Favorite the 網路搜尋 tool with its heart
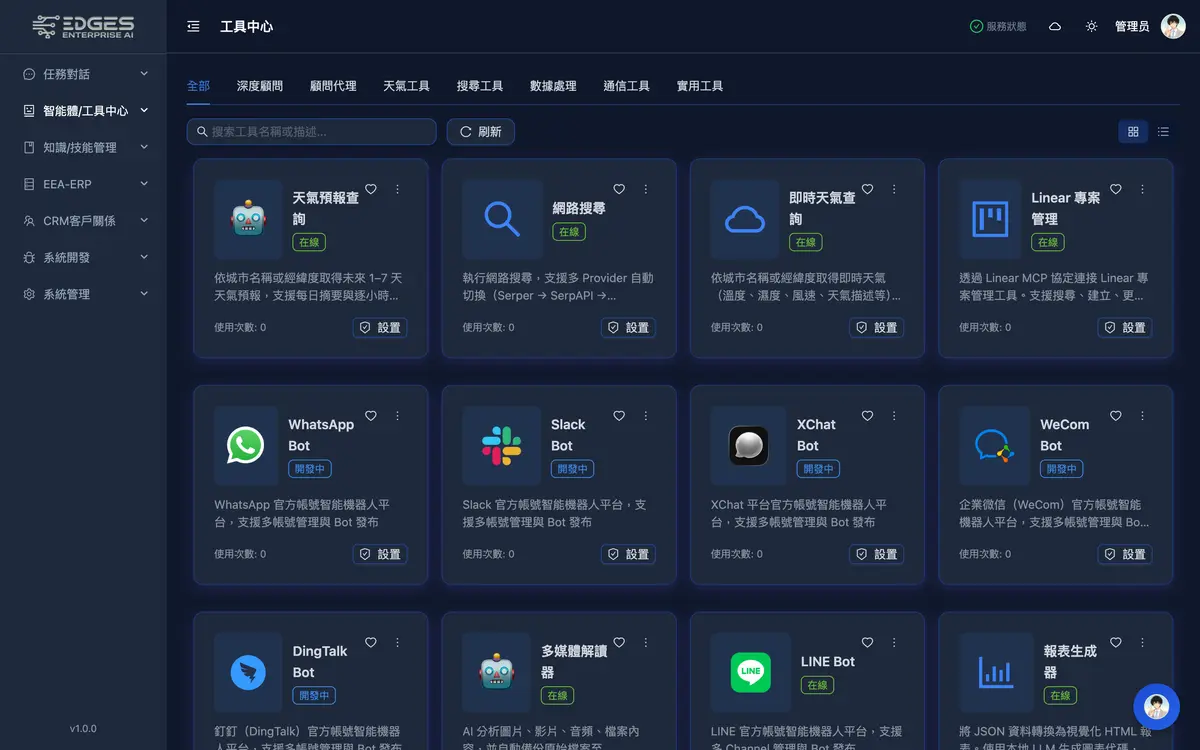The image size is (1200, 750). coord(619,189)
